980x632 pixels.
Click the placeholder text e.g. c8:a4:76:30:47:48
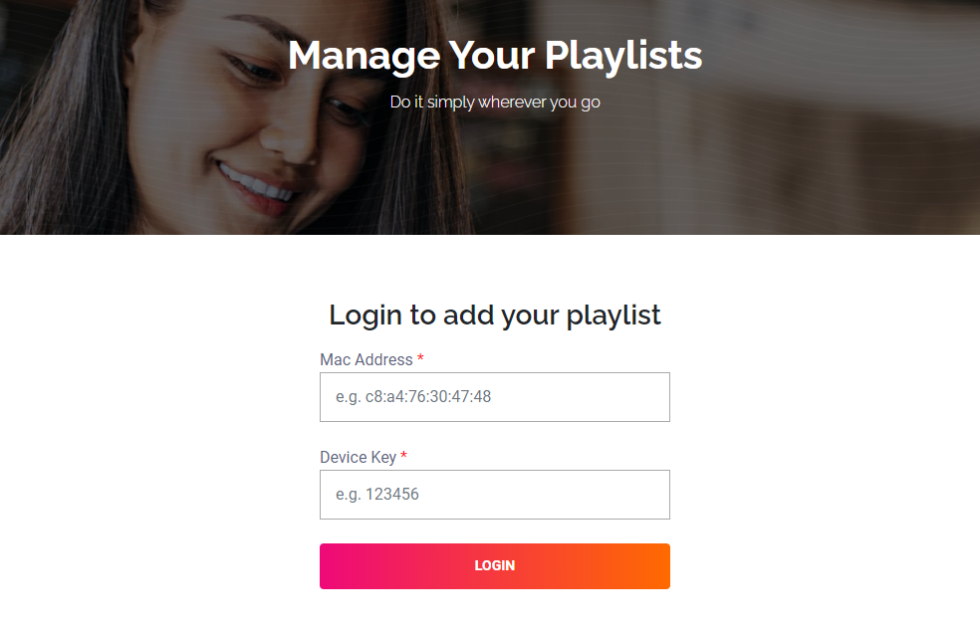point(413,396)
